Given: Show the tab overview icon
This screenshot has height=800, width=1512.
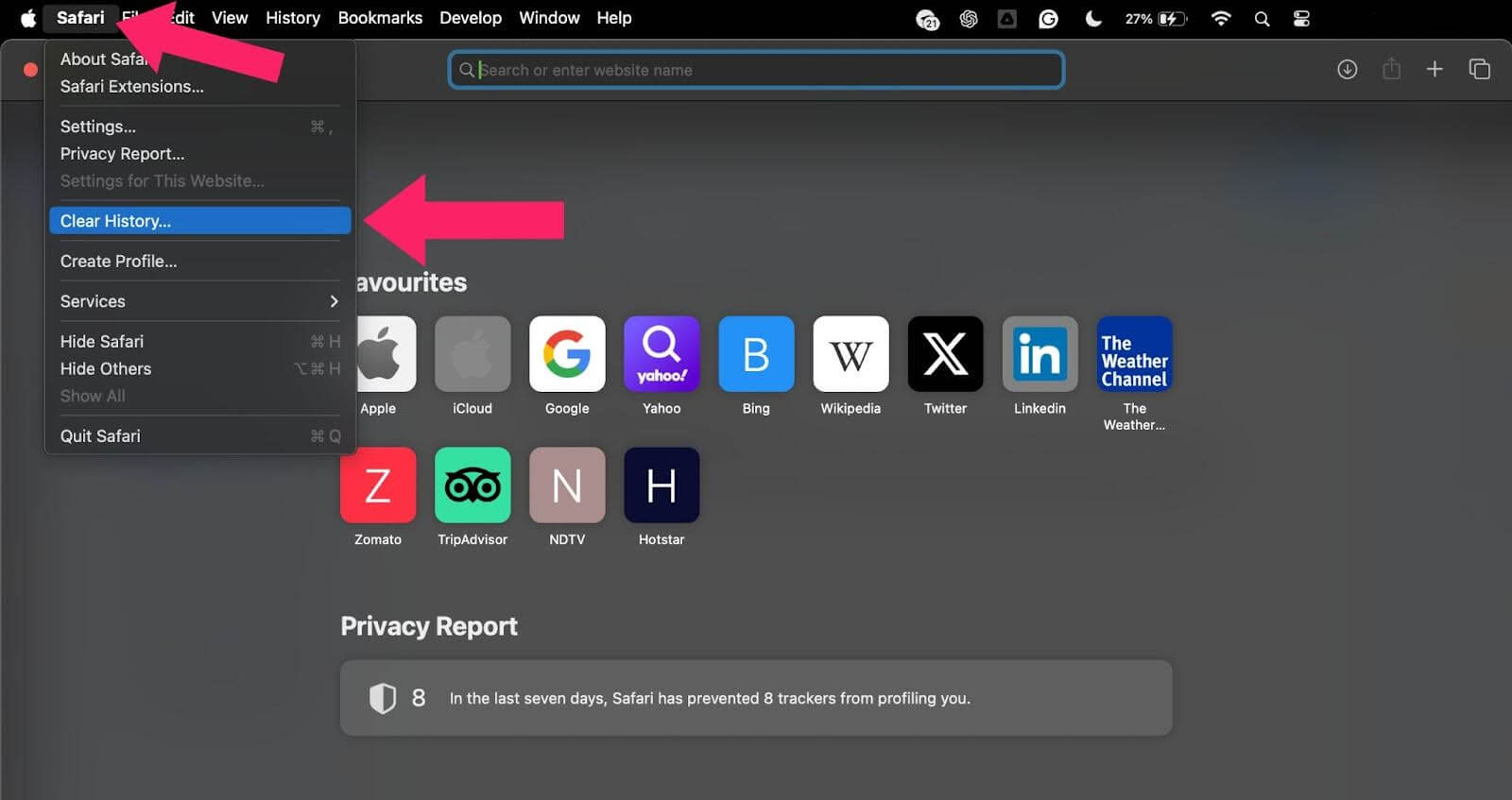Looking at the screenshot, I should (x=1479, y=69).
